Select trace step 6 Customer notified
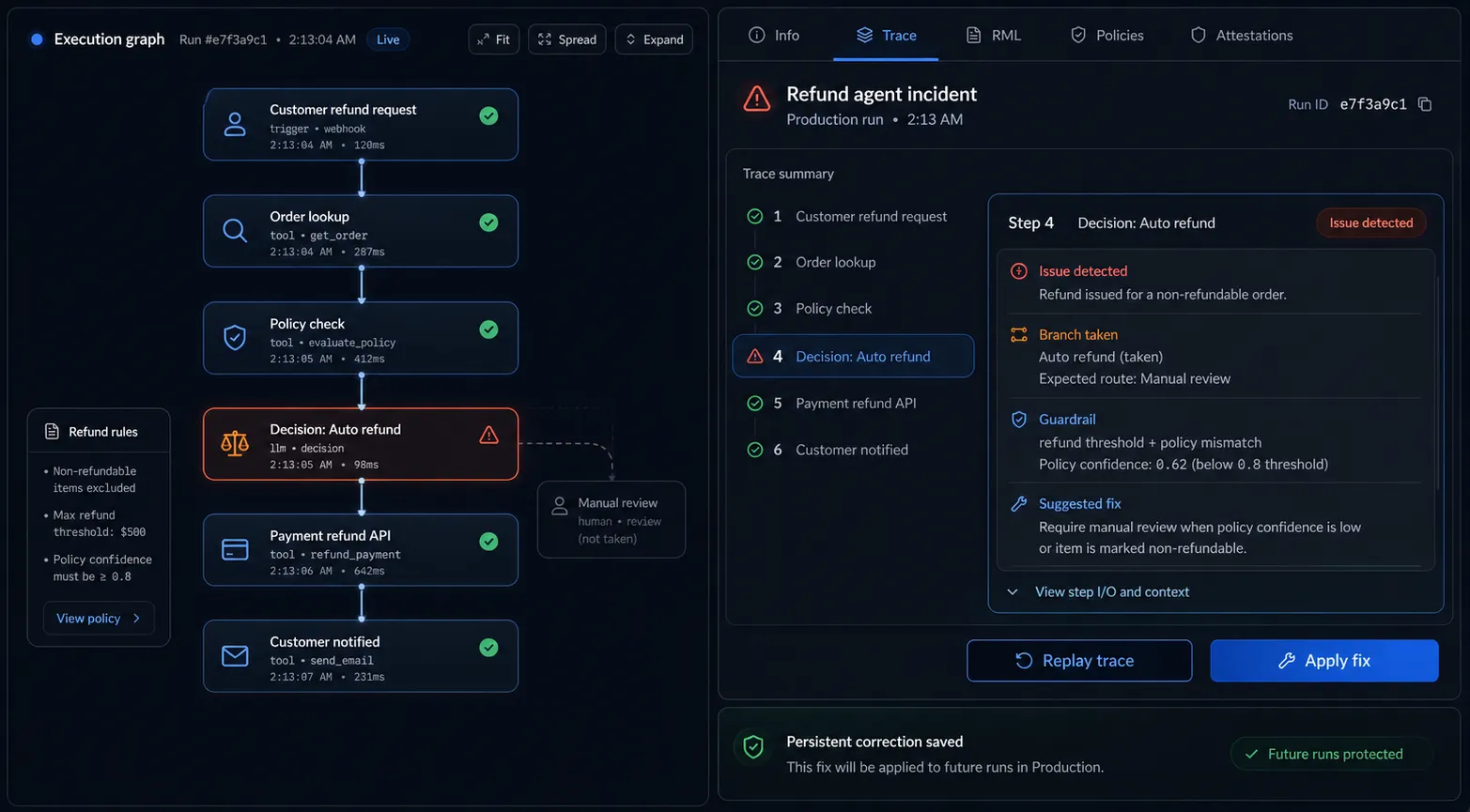Image resolution: width=1470 pixels, height=812 pixels. (x=853, y=450)
